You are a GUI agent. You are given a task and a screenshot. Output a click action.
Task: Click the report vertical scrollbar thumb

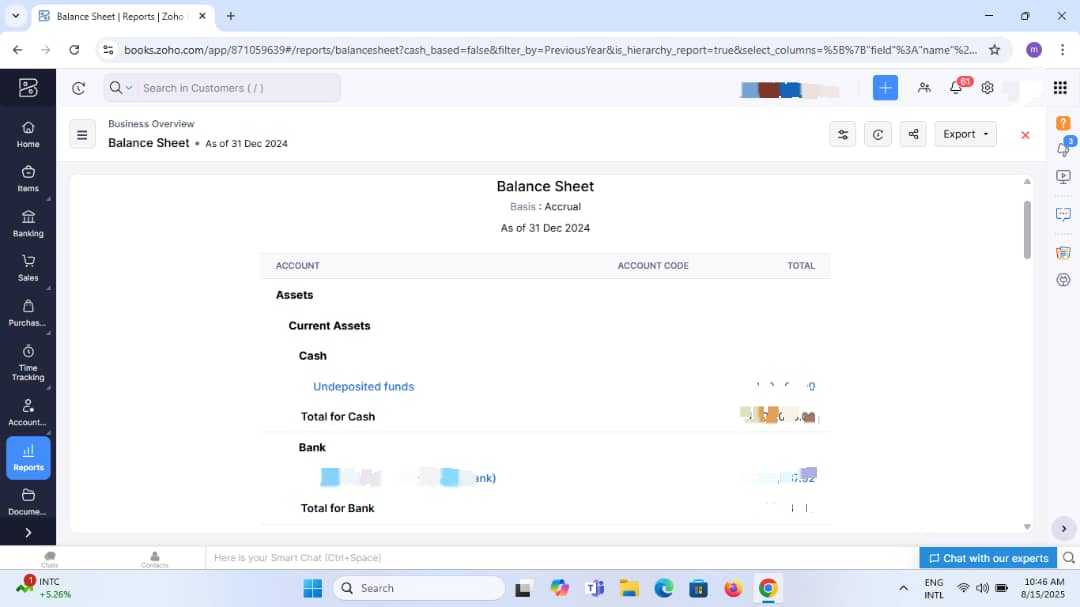click(1027, 229)
